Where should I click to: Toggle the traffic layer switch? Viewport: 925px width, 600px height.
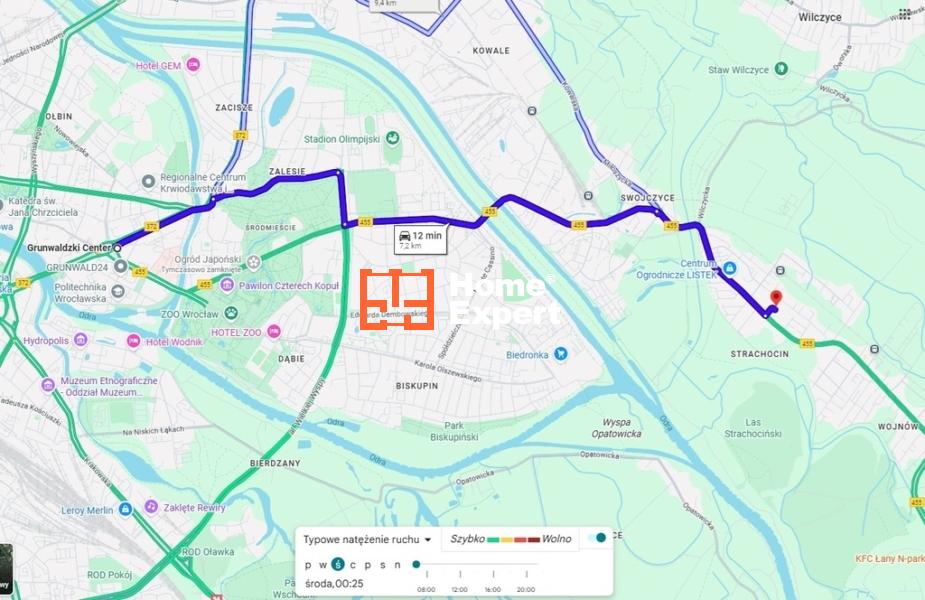(x=597, y=537)
